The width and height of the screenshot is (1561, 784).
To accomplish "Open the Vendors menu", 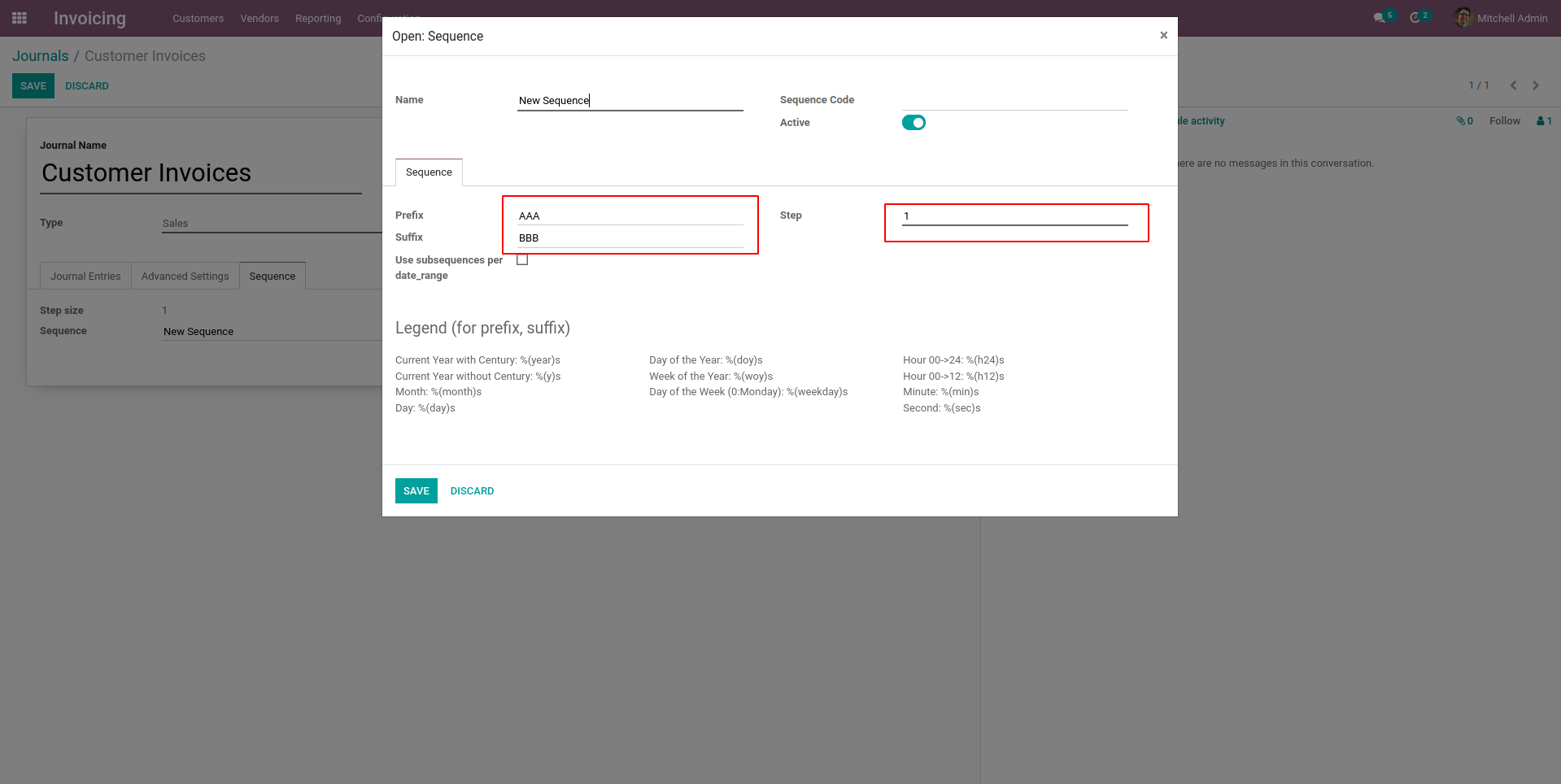I will point(259,18).
